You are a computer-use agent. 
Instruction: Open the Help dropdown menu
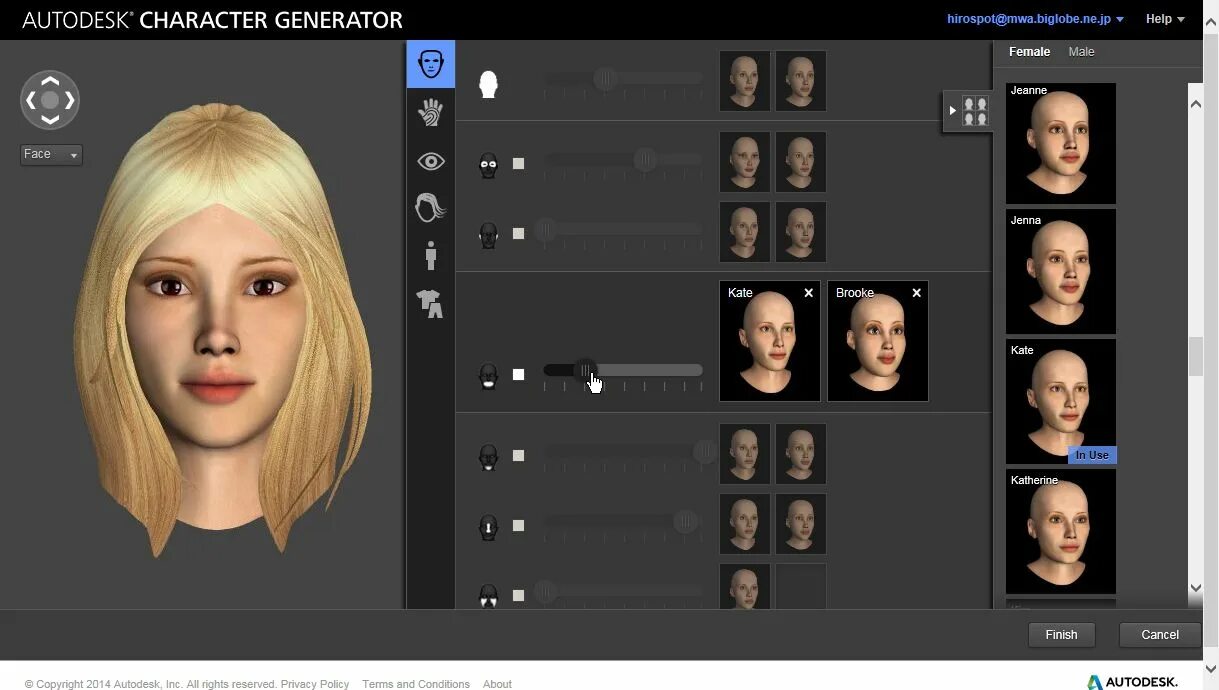click(1165, 19)
